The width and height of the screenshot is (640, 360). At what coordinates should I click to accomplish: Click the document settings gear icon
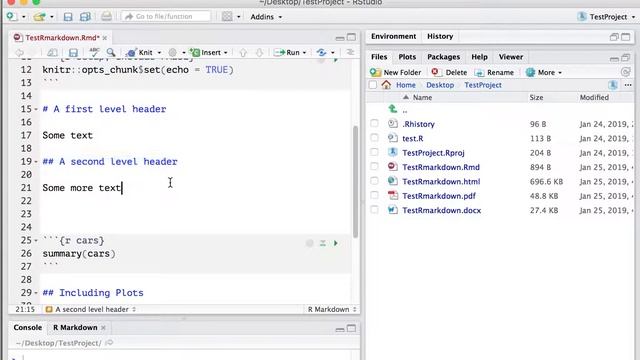(x=173, y=53)
